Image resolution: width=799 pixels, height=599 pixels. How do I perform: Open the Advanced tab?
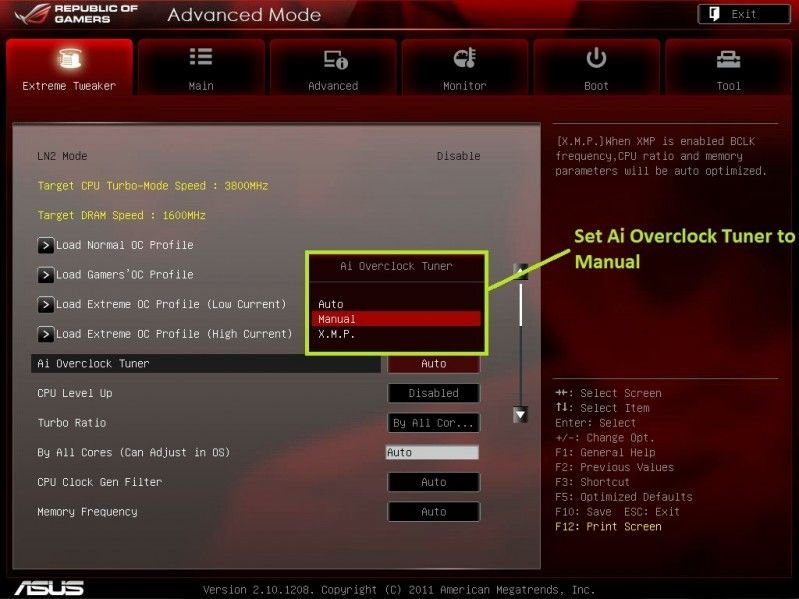(x=333, y=67)
